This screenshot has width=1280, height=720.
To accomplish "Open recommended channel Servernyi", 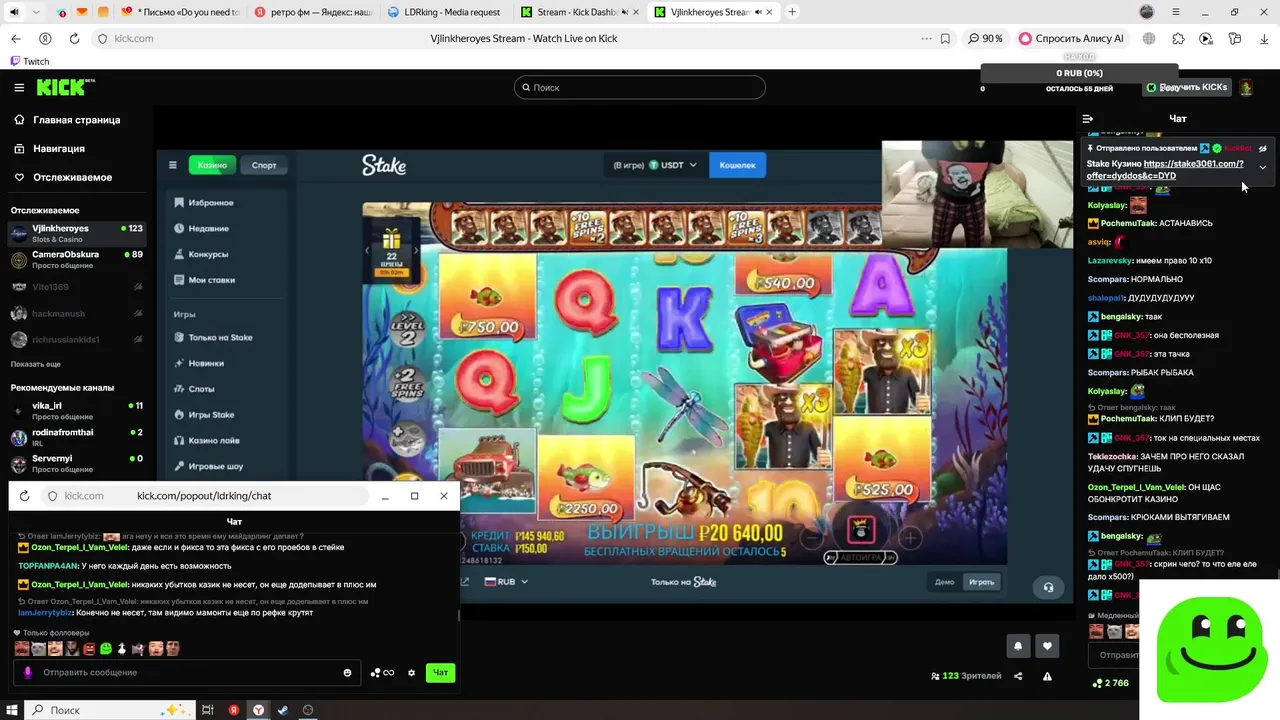I will click(76, 463).
